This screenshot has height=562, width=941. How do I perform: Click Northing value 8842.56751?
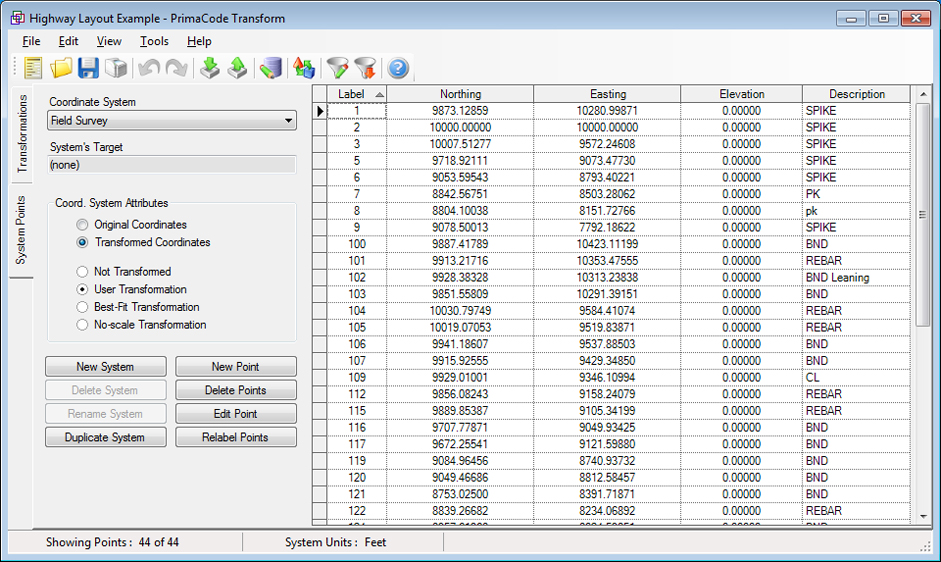pos(460,194)
